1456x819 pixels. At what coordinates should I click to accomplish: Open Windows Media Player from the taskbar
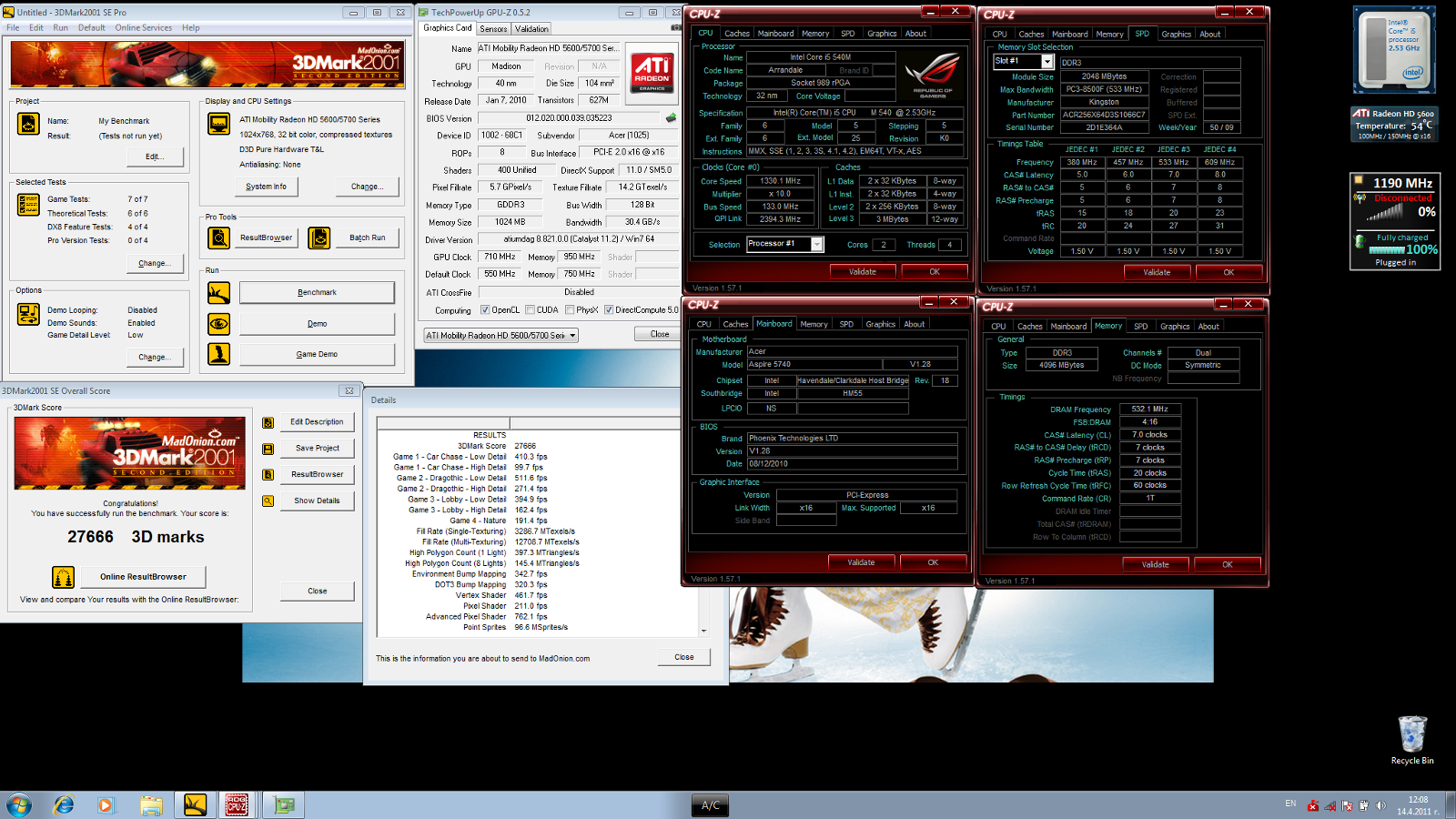click(x=106, y=805)
